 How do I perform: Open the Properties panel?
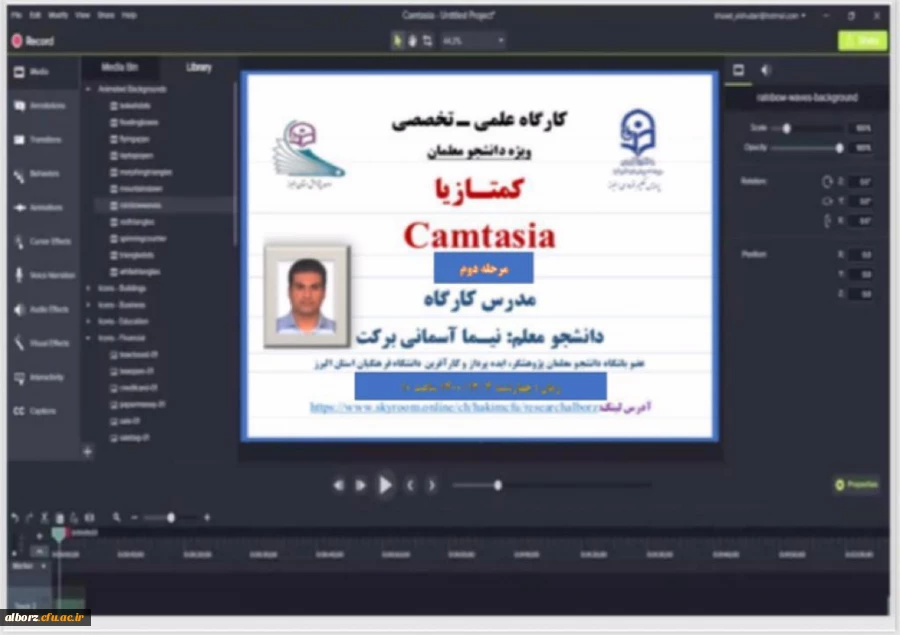pyautogui.click(x=855, y=484)
